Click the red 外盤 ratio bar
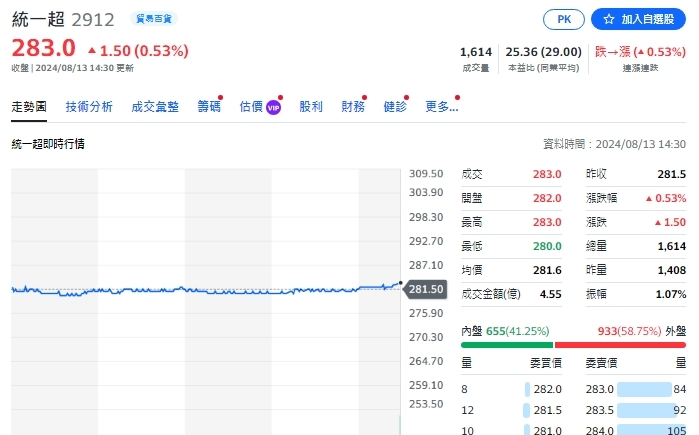 pyautogui.click(x=620, y=345)
